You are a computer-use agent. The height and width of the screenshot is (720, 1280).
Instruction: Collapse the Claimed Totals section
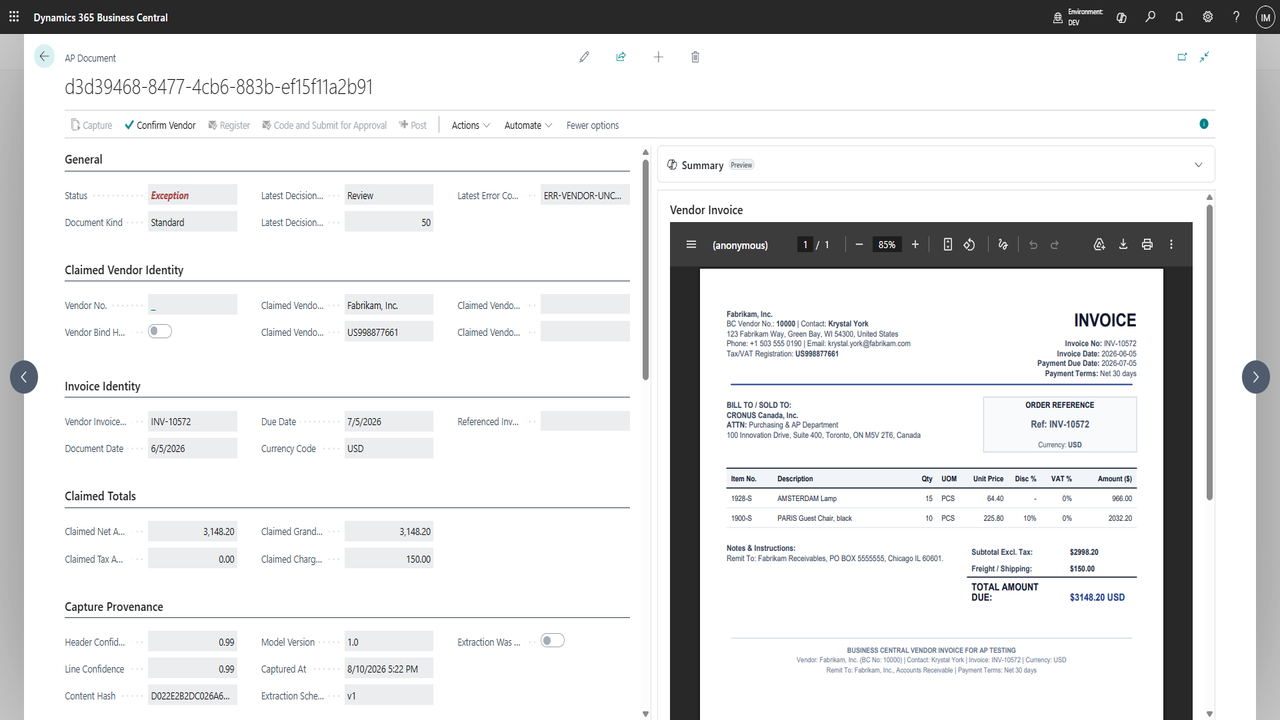click(100, 496)
